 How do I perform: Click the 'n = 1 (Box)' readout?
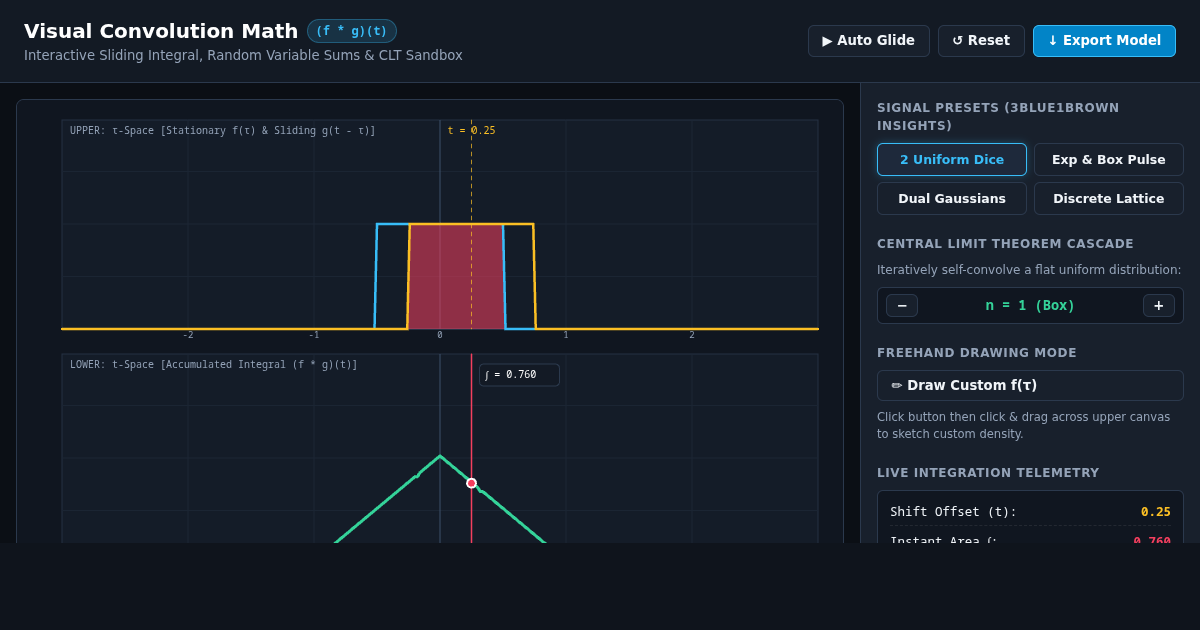click(x=1030, y=305)
